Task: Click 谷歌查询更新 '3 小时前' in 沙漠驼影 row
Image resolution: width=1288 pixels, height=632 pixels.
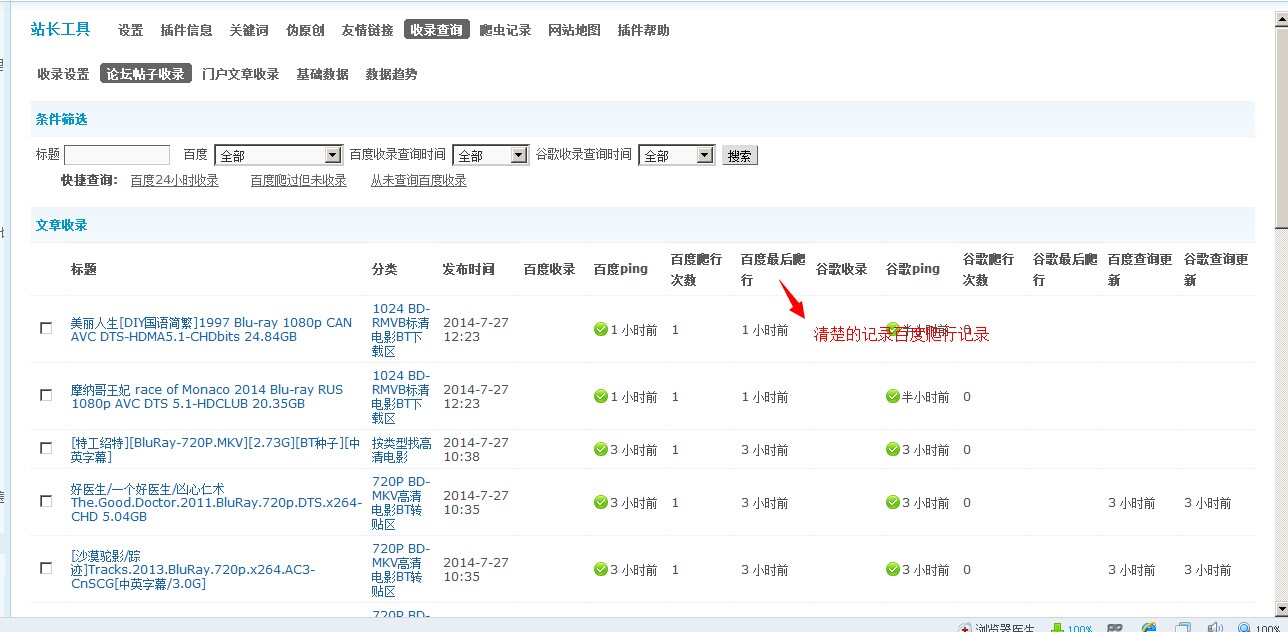Action: (x=1208, y=570)
